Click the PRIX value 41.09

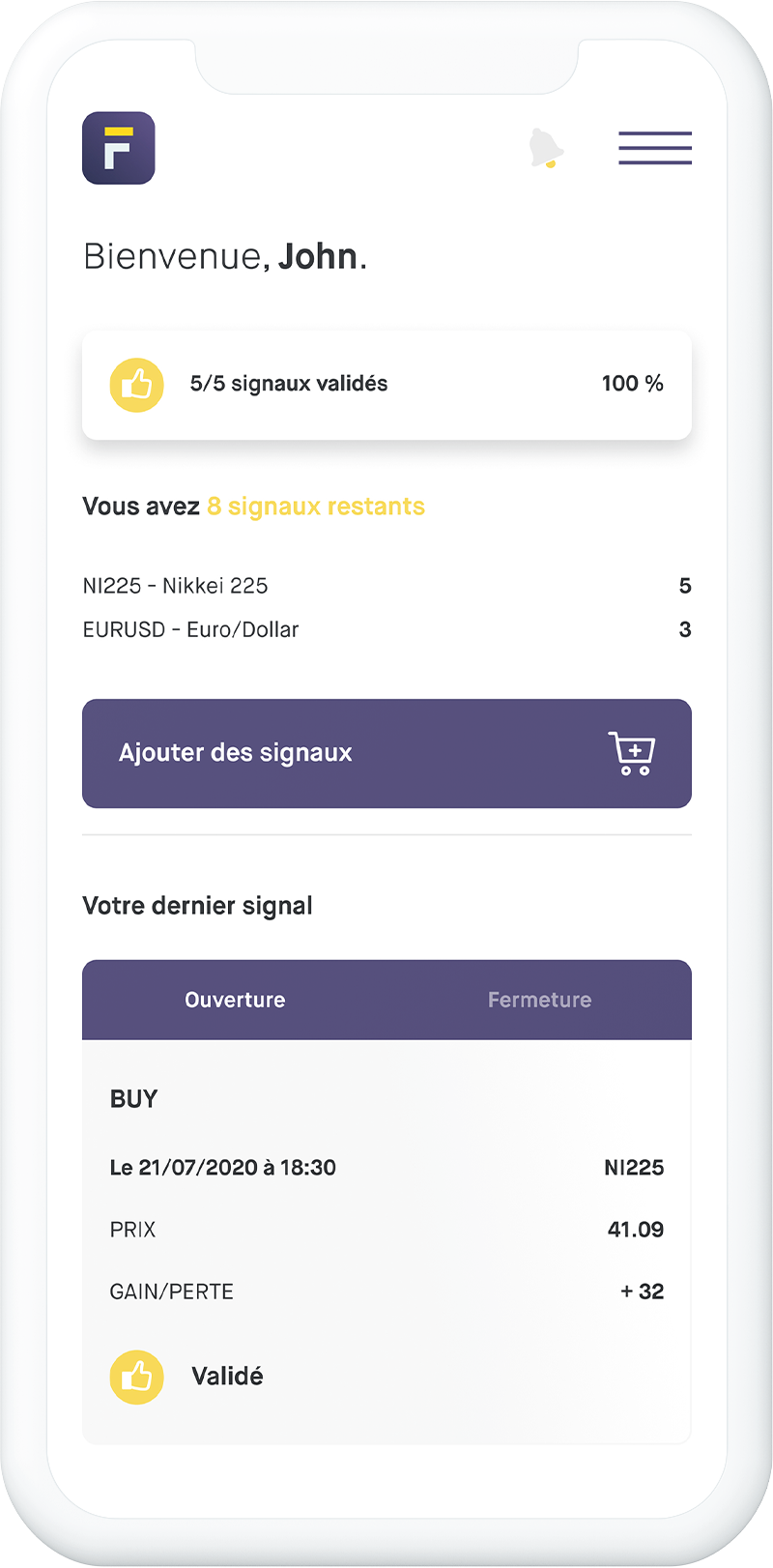pos(635,1230)
